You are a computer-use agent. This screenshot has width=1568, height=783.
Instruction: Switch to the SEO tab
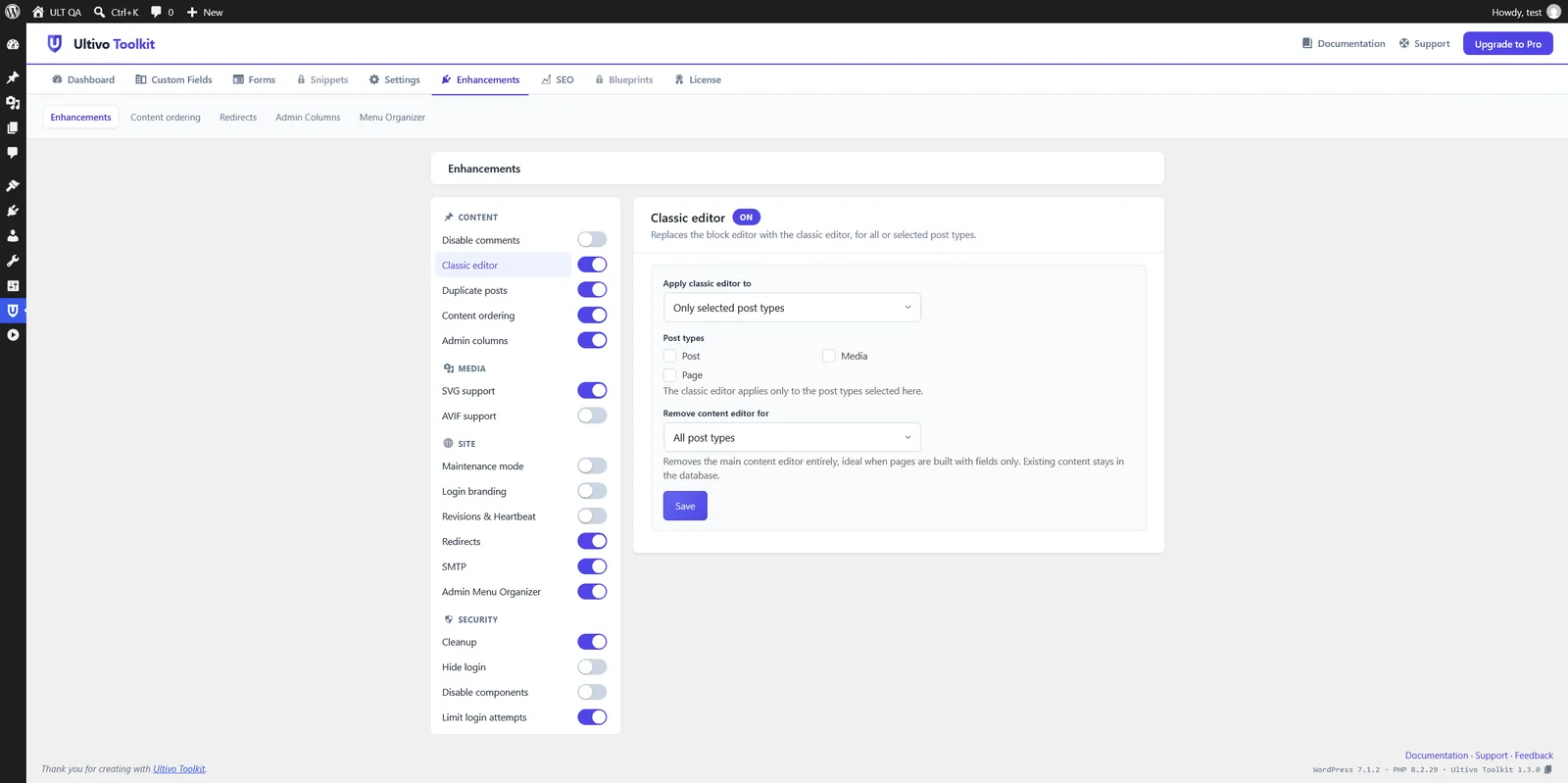[558, 79]
